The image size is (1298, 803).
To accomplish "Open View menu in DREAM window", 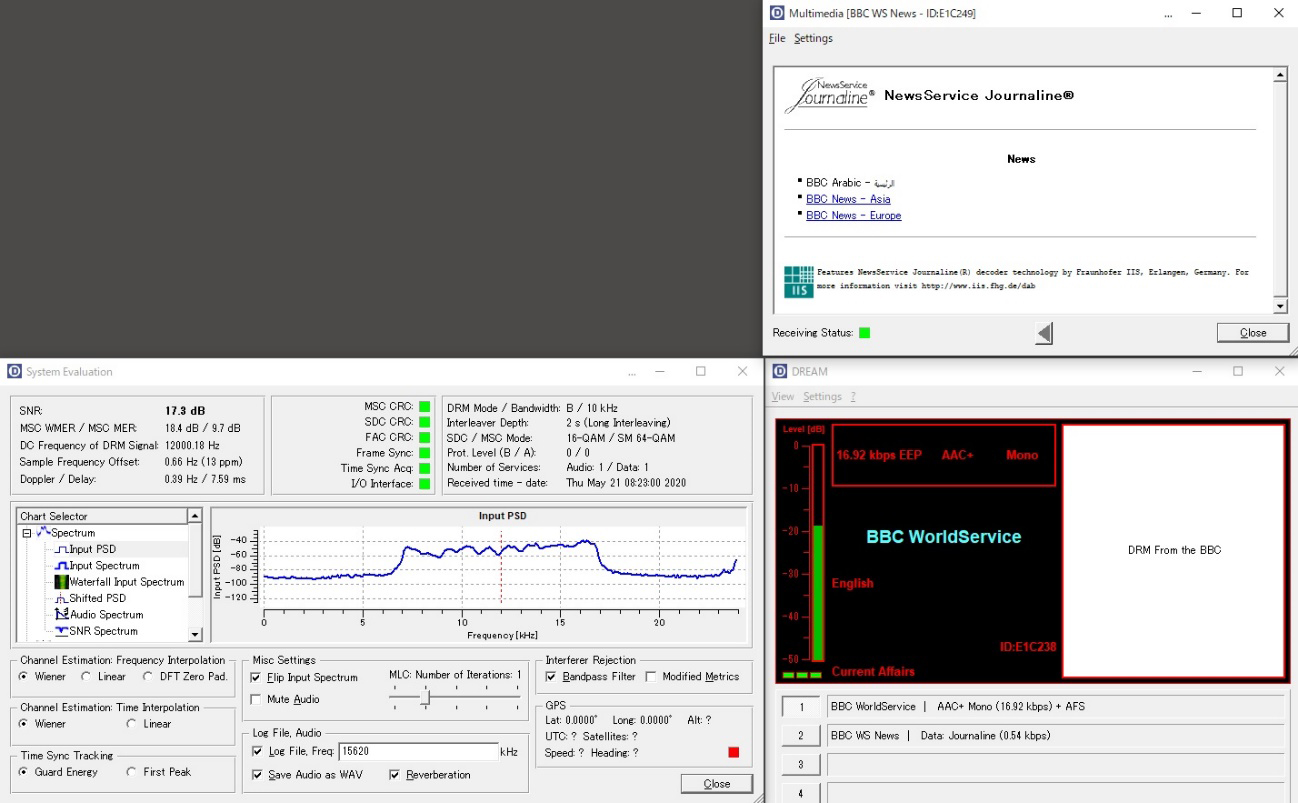I will [x=782, y=397].
